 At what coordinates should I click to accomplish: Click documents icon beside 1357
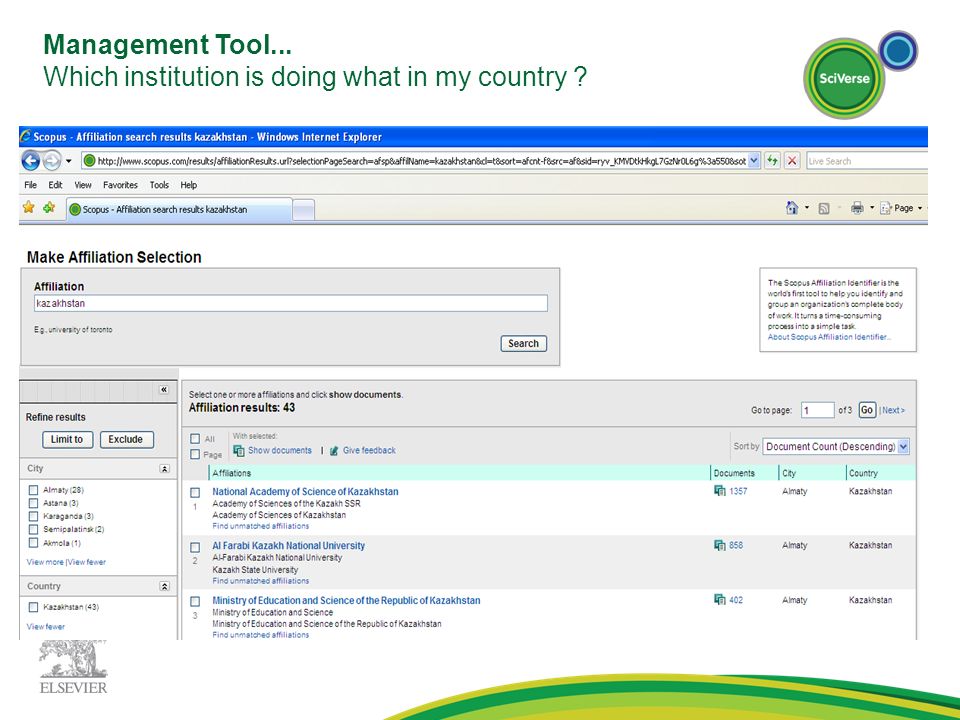tap(719, 491)
